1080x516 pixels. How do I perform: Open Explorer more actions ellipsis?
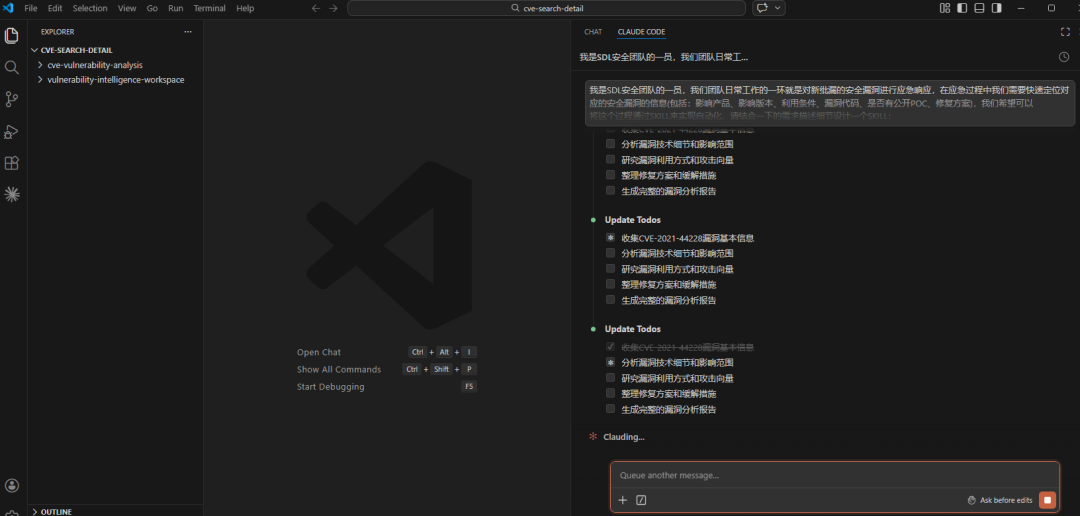pyautogui.click(x=188, y=32)
